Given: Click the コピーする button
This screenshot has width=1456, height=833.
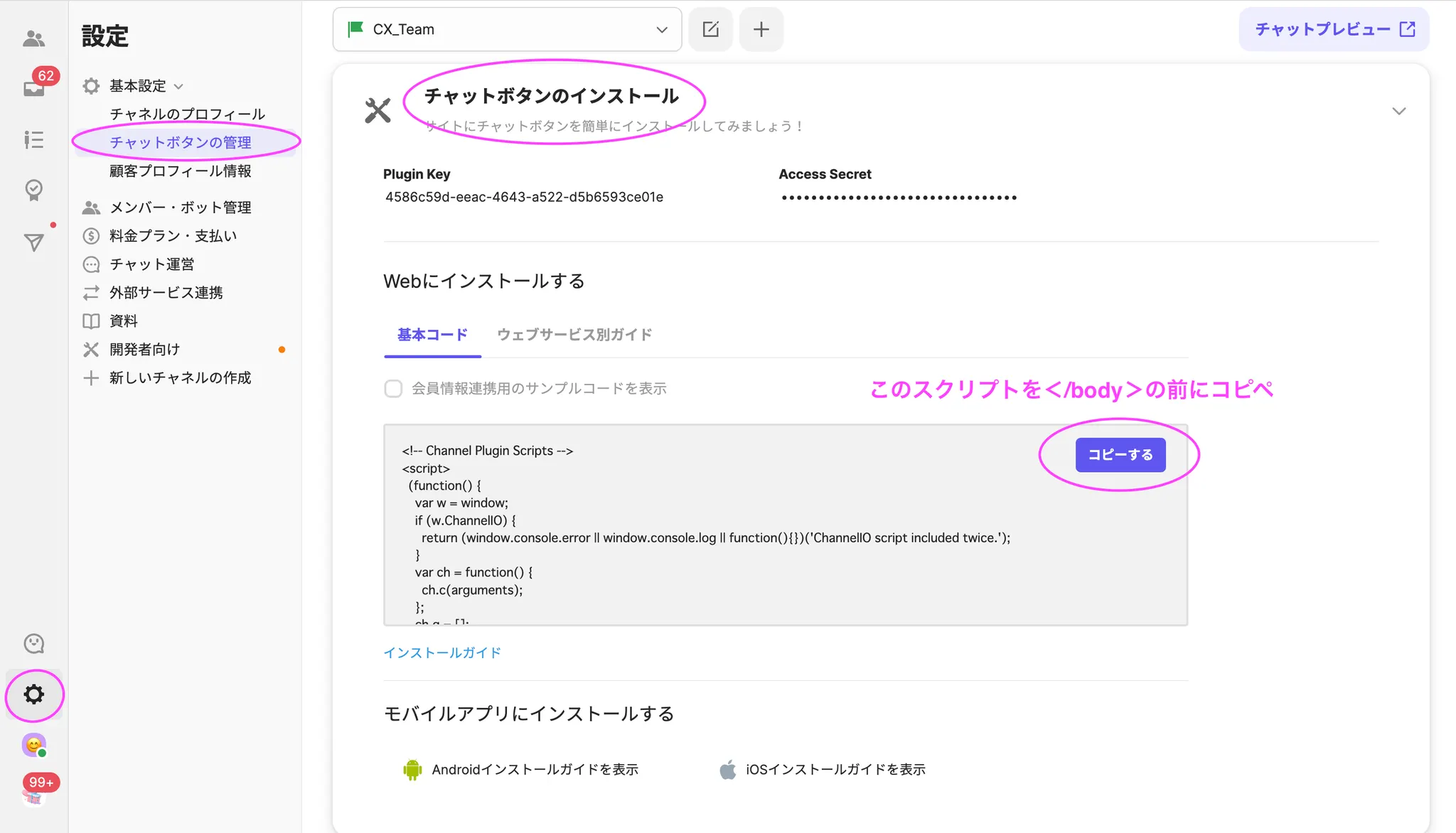Looking at the screenshot, I should tap(1120, 455).
